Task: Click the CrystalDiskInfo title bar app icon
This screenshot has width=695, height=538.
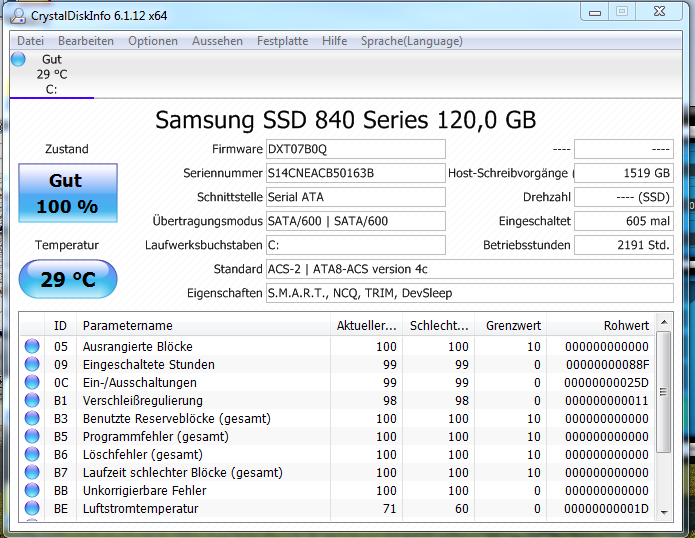Action: [18, 16]
